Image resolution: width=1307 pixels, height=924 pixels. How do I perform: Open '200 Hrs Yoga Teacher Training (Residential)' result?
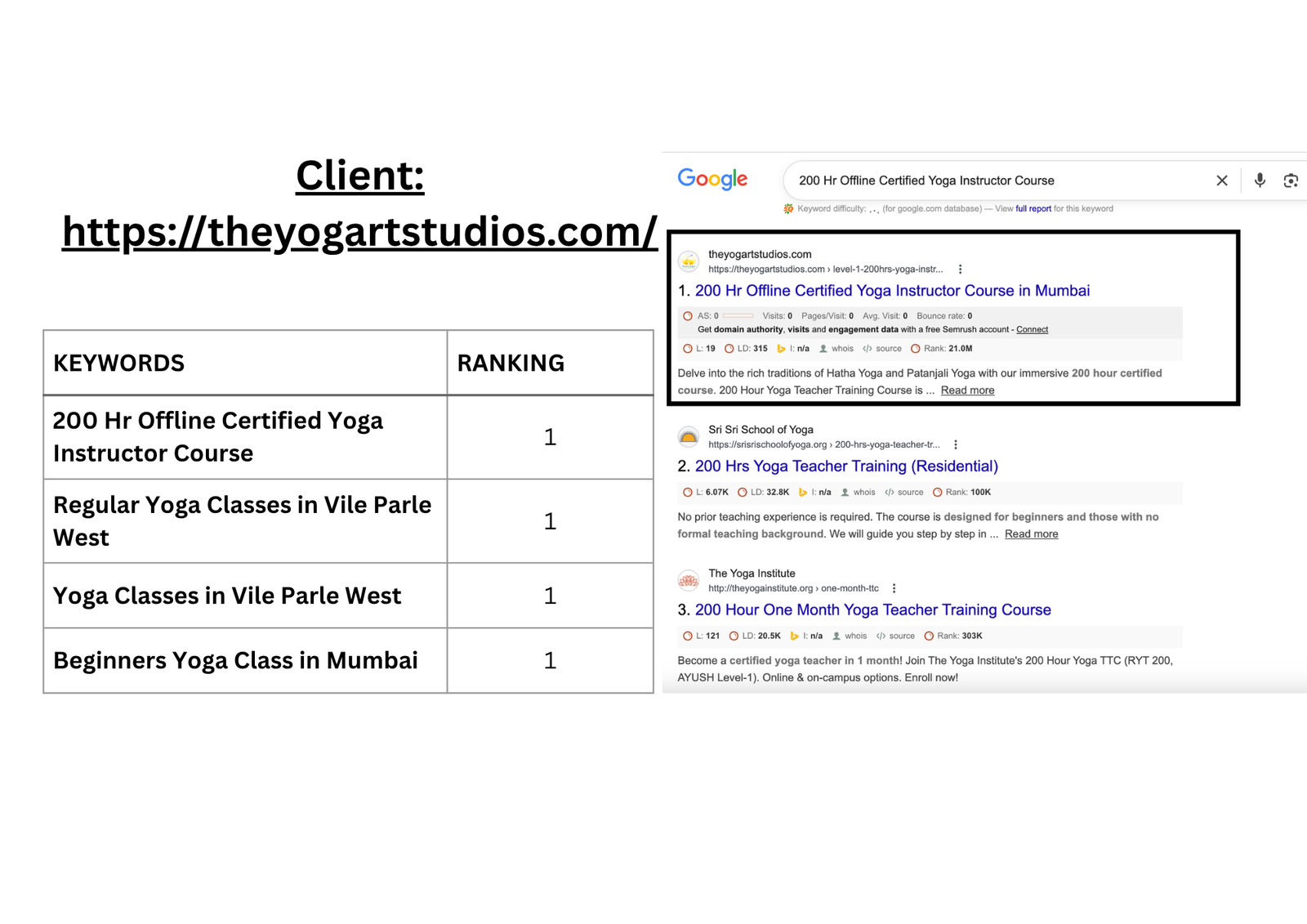pos(846,466)
